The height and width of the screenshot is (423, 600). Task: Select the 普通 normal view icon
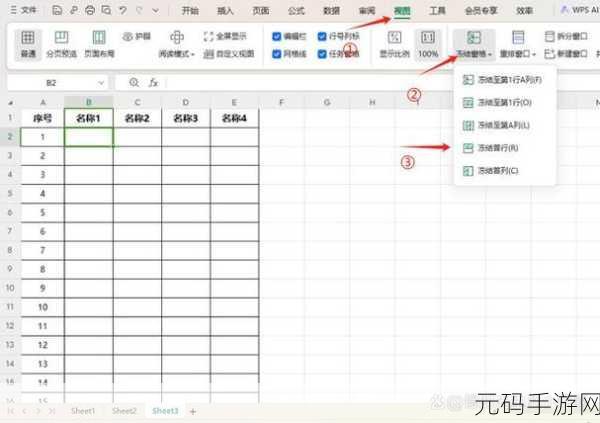[28, 38]
